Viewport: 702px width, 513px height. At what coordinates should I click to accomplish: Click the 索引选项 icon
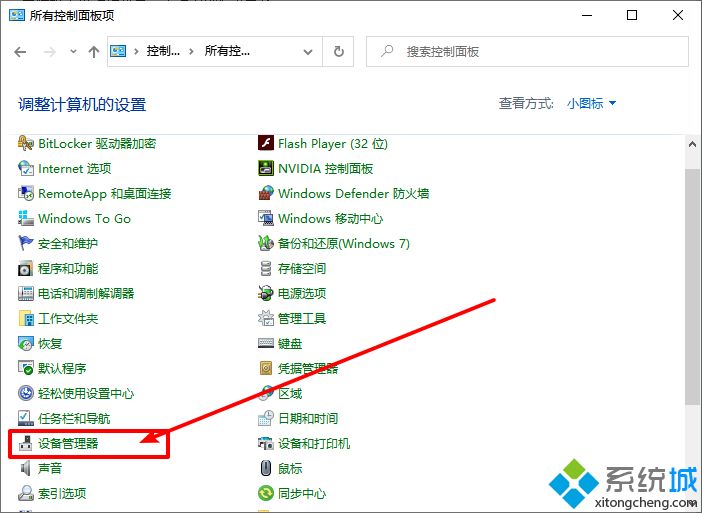[26, 494]
